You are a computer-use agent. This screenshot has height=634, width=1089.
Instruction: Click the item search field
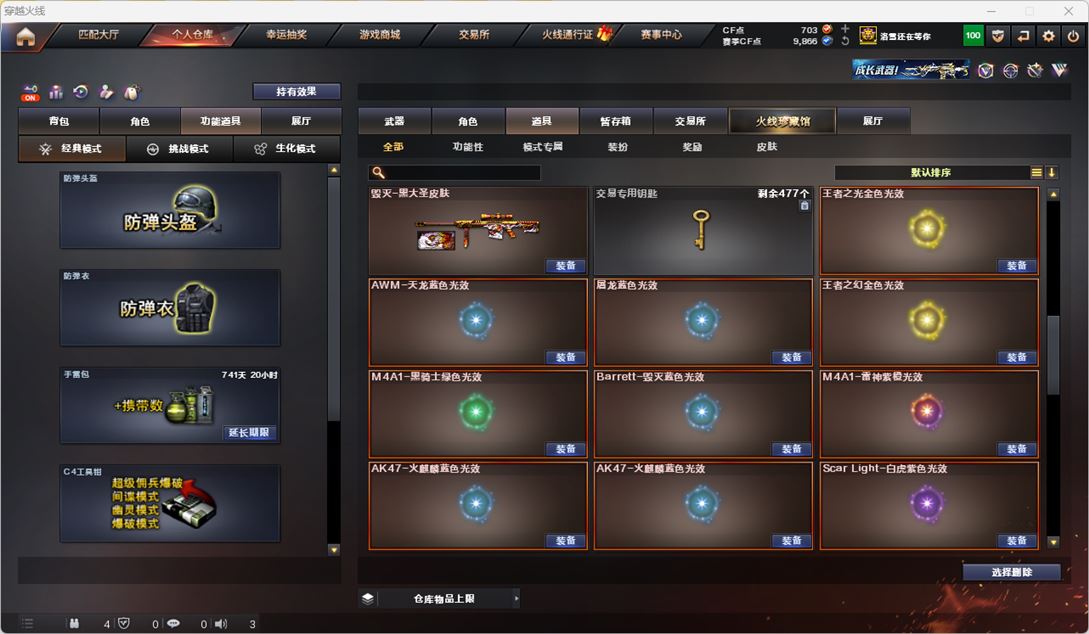[x=454, y=172]
